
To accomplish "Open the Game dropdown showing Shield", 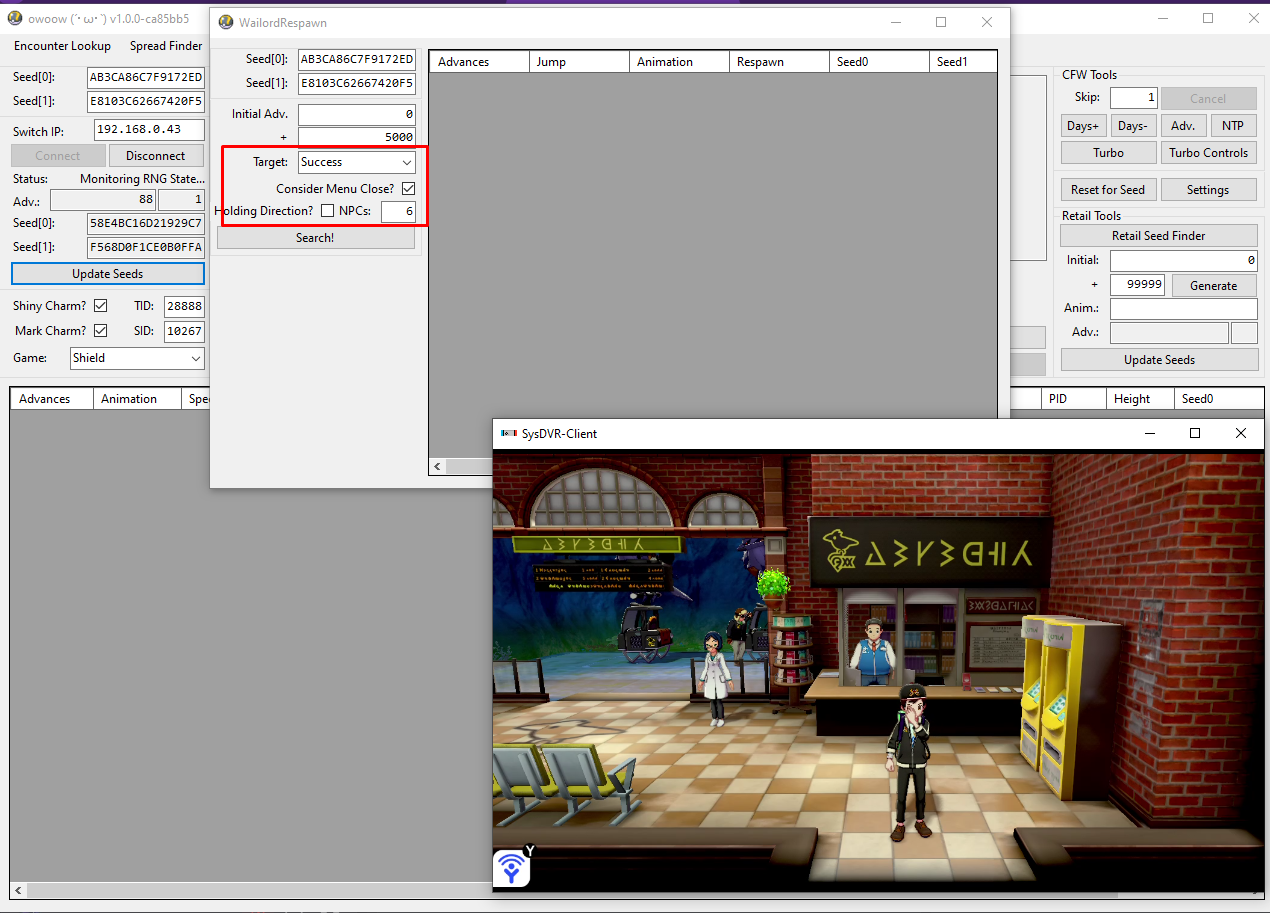I will (137, 358).
